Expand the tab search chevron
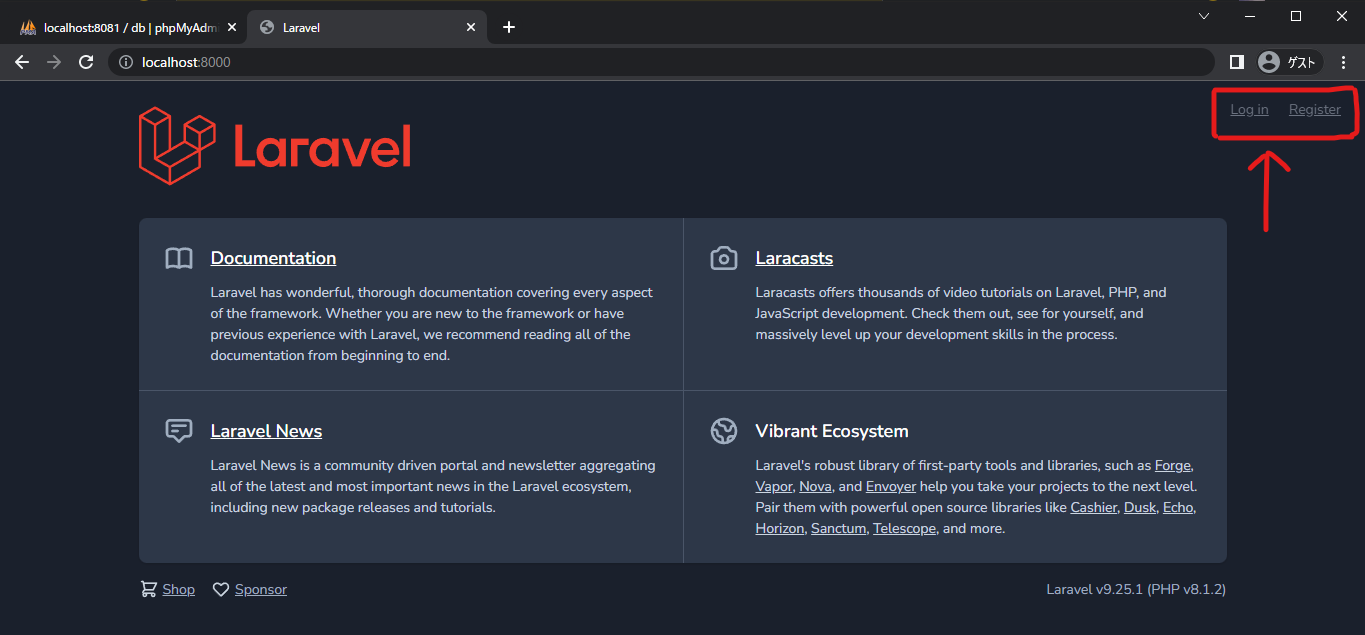The image size is (1365, 635). pos(1204,16)
